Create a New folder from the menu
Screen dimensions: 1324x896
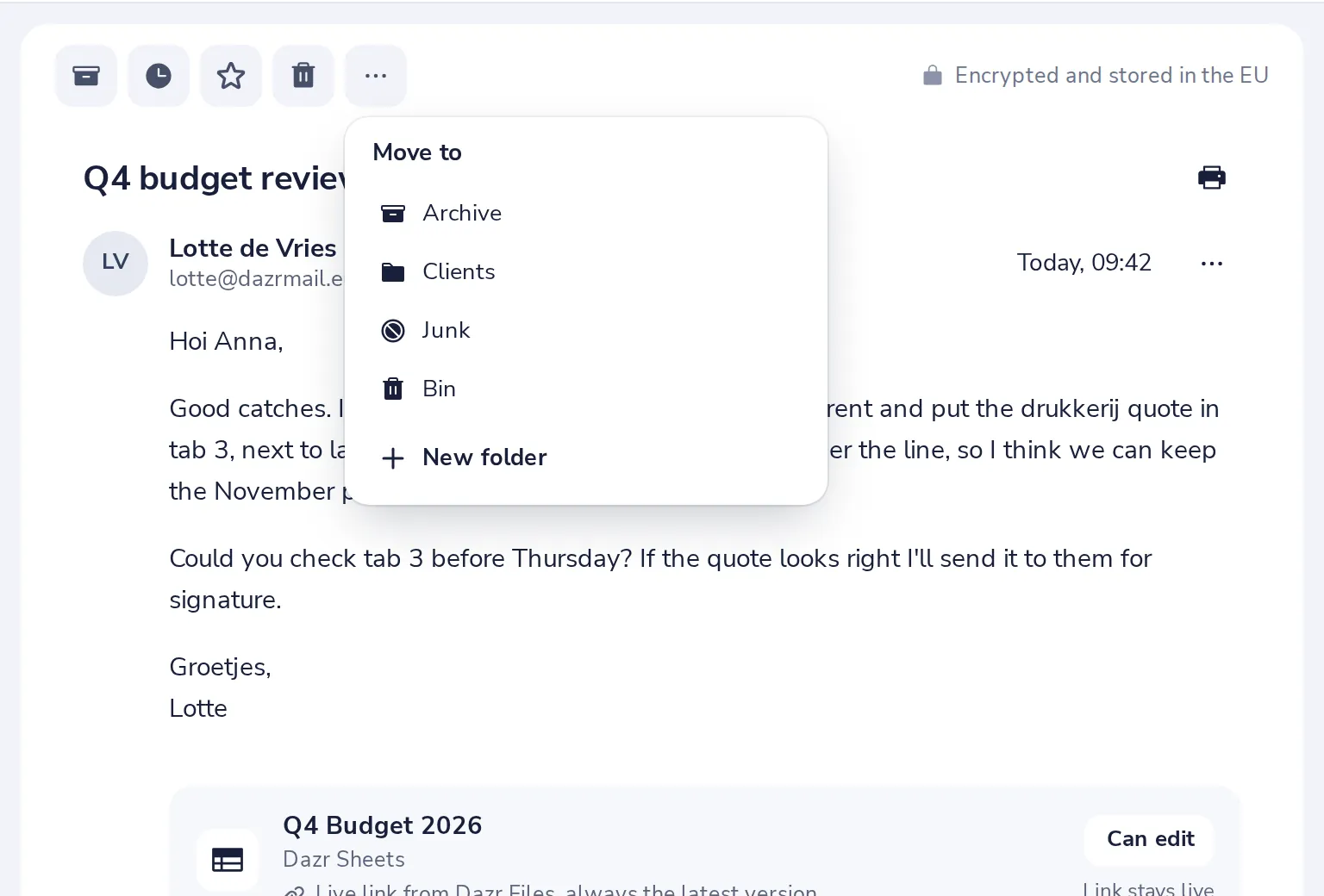click(586, 457)
